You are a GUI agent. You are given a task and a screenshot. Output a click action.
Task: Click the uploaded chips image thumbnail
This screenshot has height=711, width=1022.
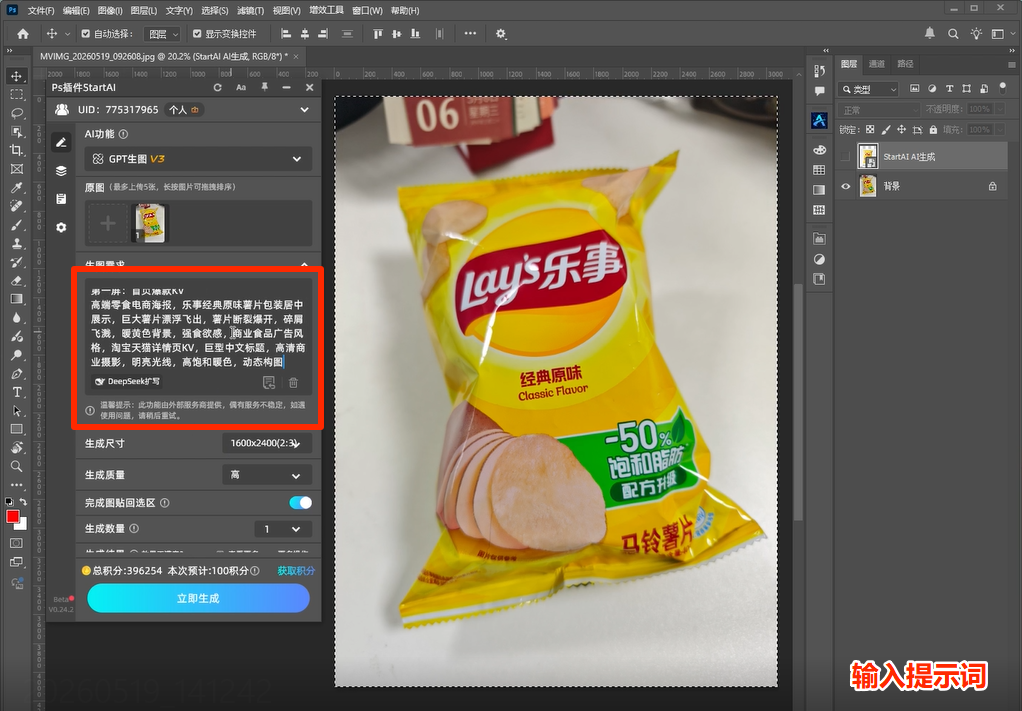(x=150, y=223)
